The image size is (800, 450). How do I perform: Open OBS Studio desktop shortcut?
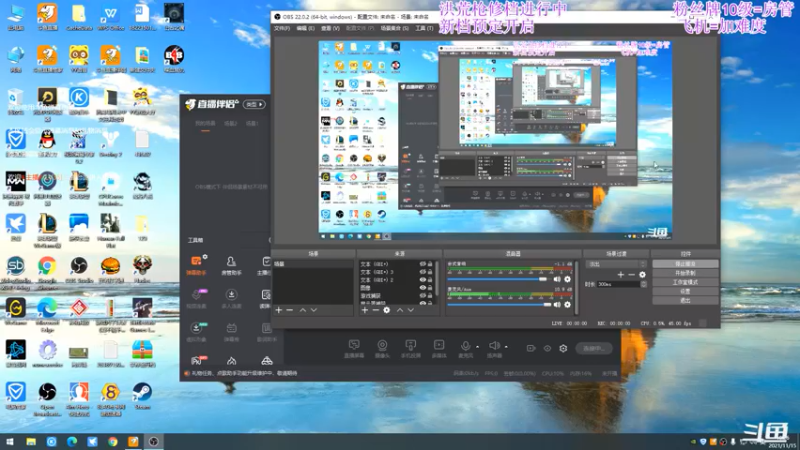(79, 270)
